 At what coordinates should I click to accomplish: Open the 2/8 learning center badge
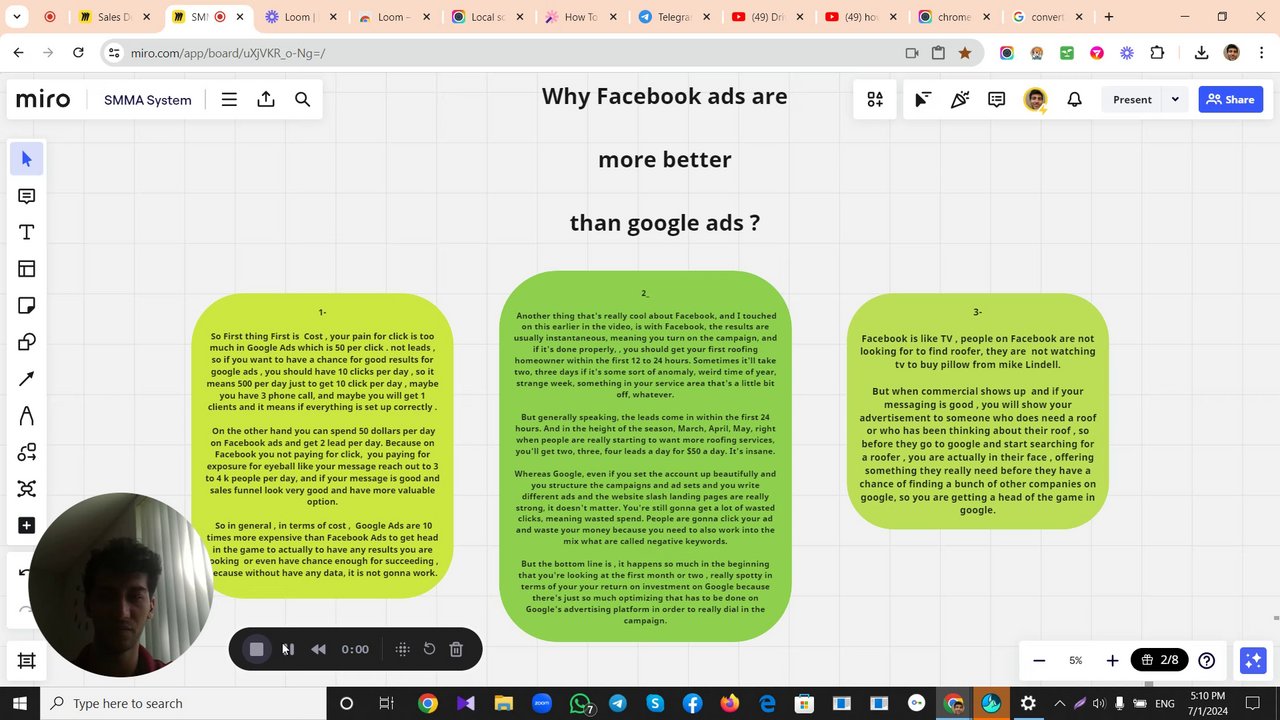pos(1160,660)
